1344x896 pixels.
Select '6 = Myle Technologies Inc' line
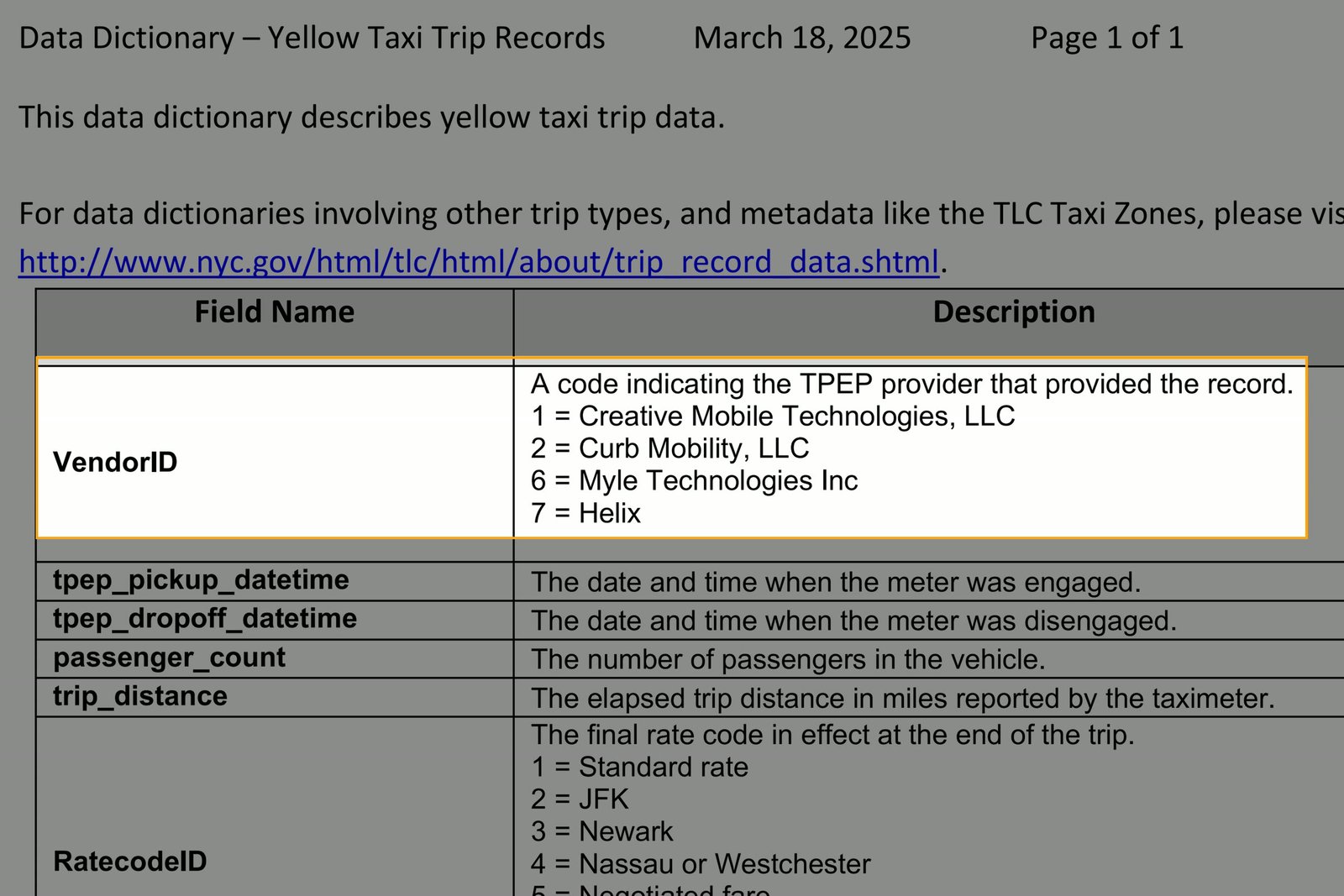694,480
